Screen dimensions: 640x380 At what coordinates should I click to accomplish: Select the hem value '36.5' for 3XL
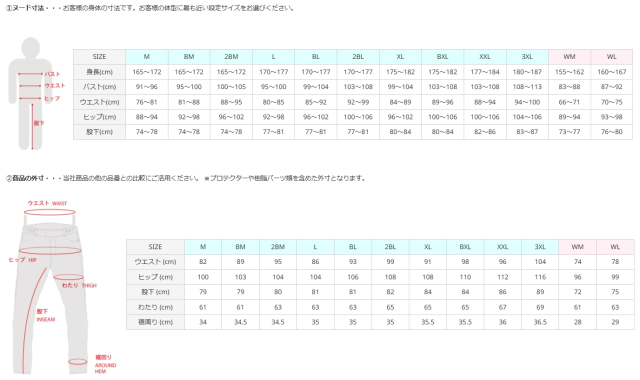click(x=540, y=322)
